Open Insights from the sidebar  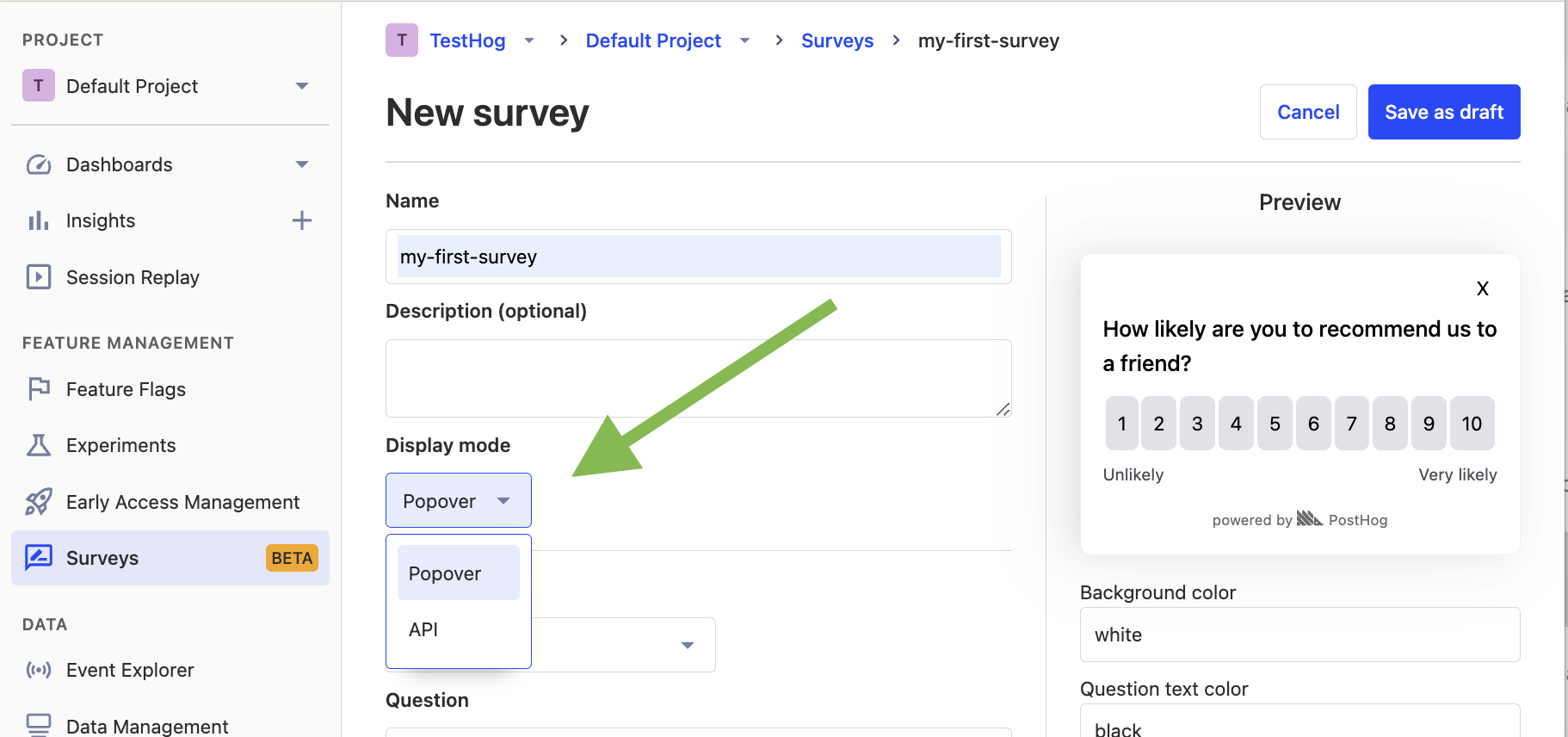(101, 221)
